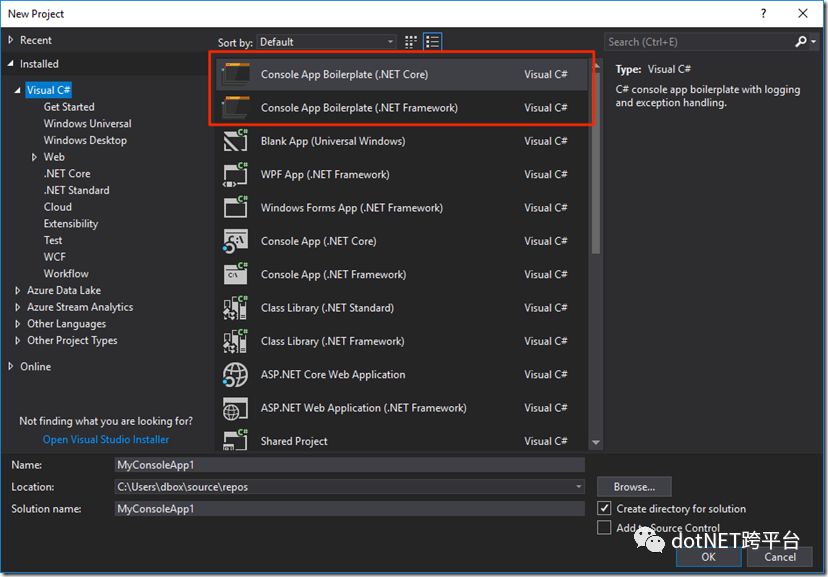Screen dimensions: 828x577
Task: Click the Class Library (.NET Framework) icon
Action: [x=236, y=341]
